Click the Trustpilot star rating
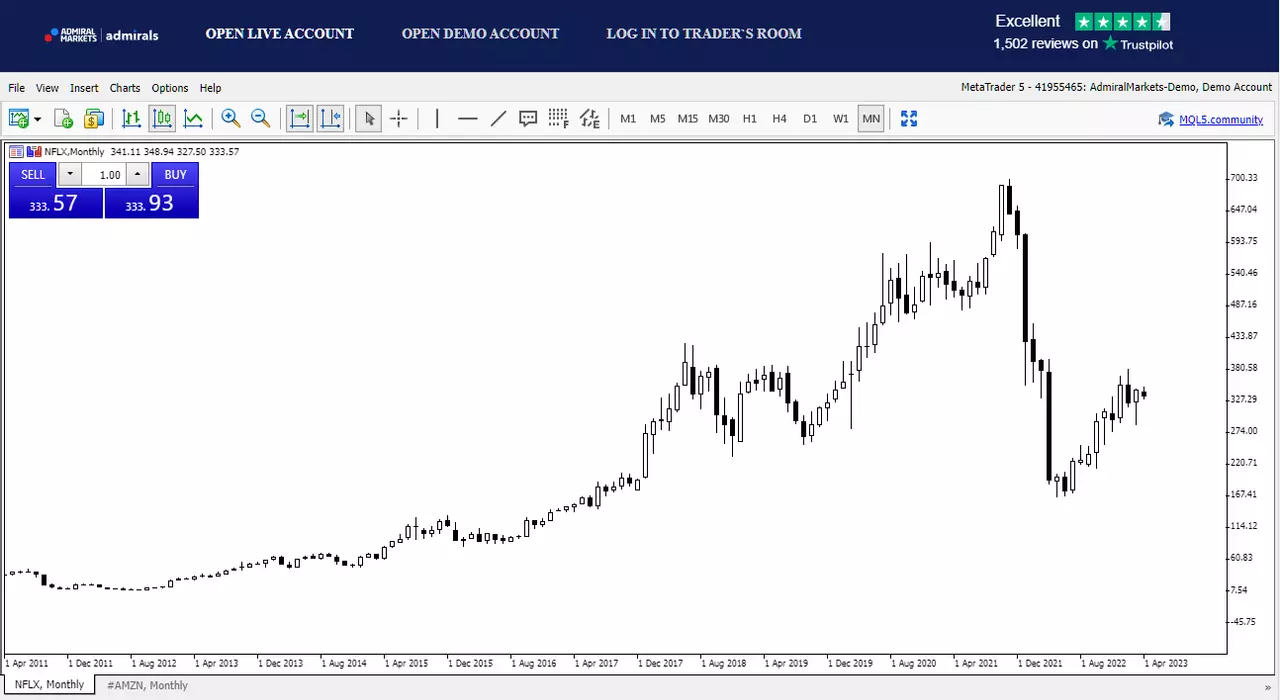 pos(1122,21)
